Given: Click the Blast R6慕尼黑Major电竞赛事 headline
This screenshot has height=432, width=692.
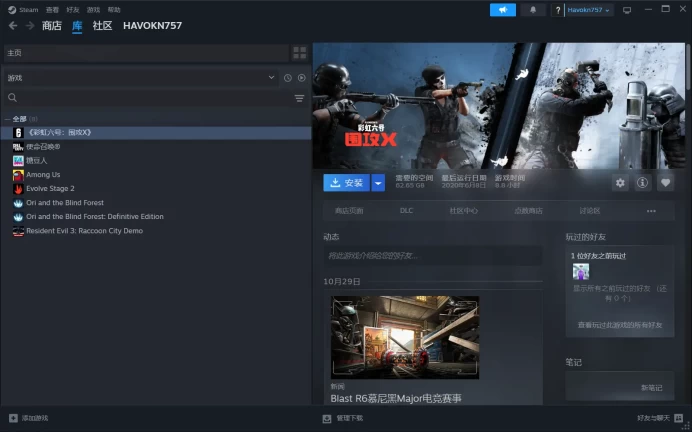Looking at the screenshot, I should (x=396, y=398).
